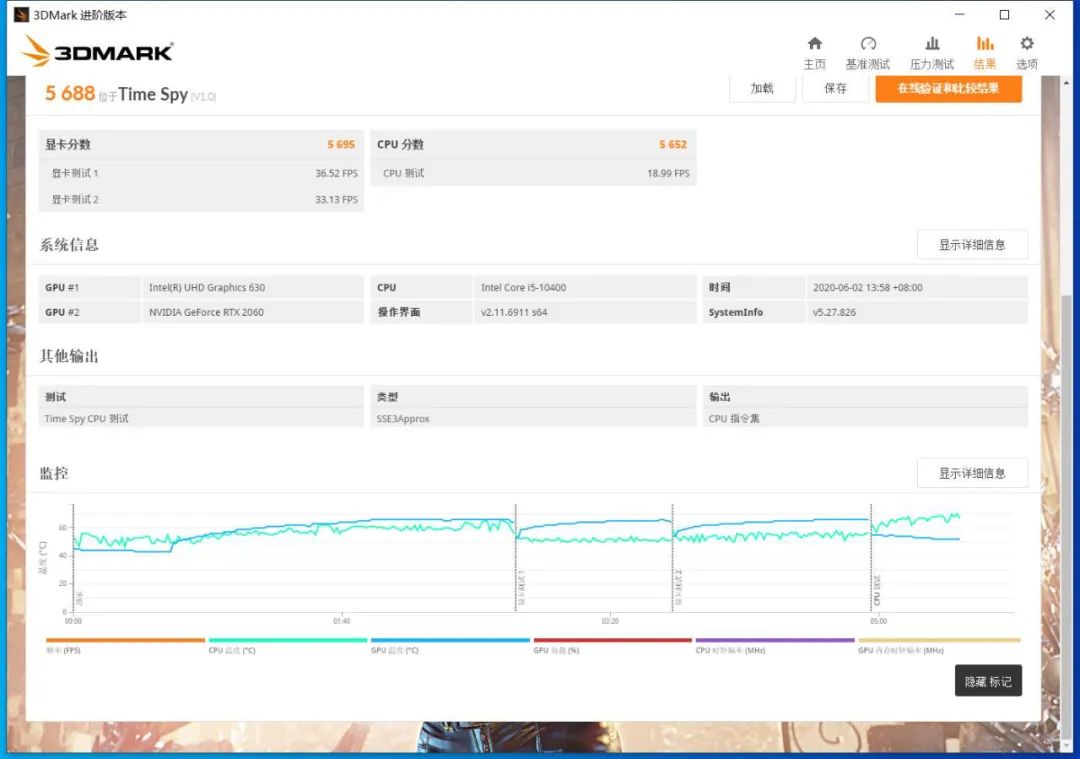1080x759 pixels.
Task: Open the Stress Tests (压力测试) icon
Action: tap(932, 44)
